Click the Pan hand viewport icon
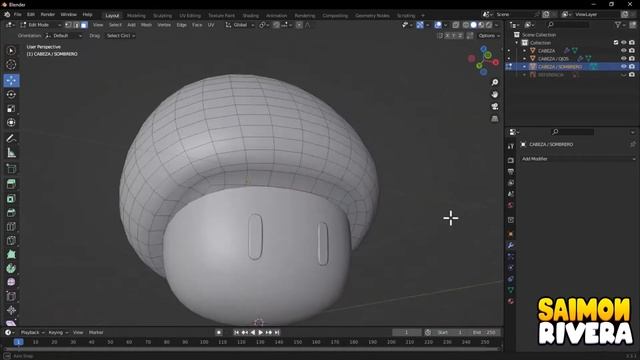This screenshot has height=360, width=640. coord(495,94)
